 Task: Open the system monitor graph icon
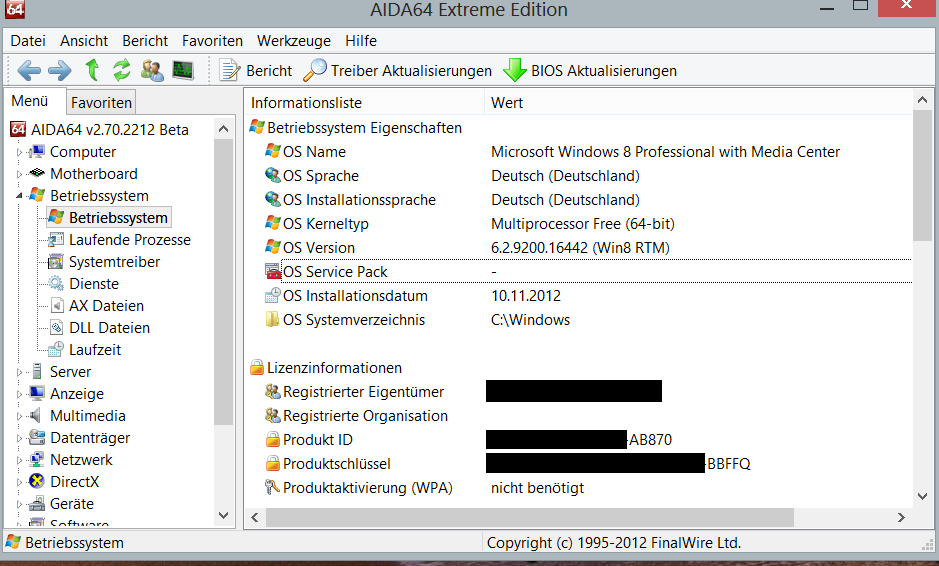pyautogui.click(x=183, y=70)
